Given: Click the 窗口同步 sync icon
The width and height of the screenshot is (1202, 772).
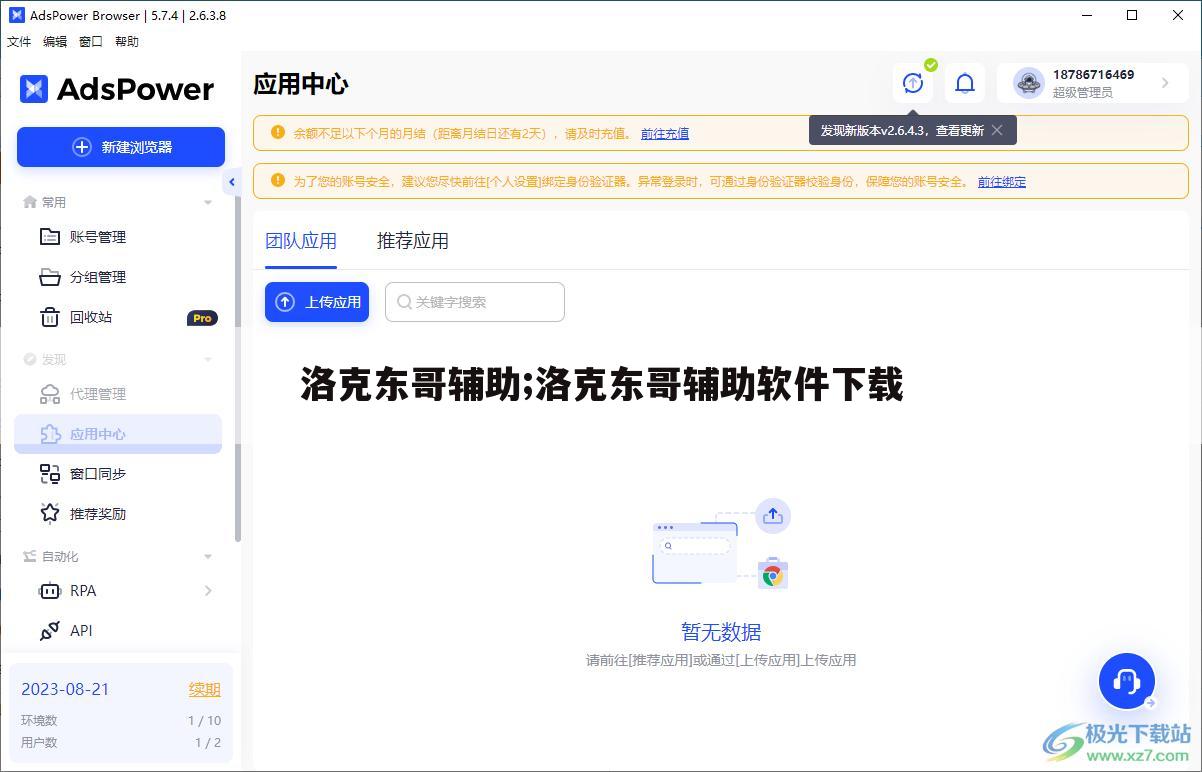Looking at the screenshot, I should 50,474.
